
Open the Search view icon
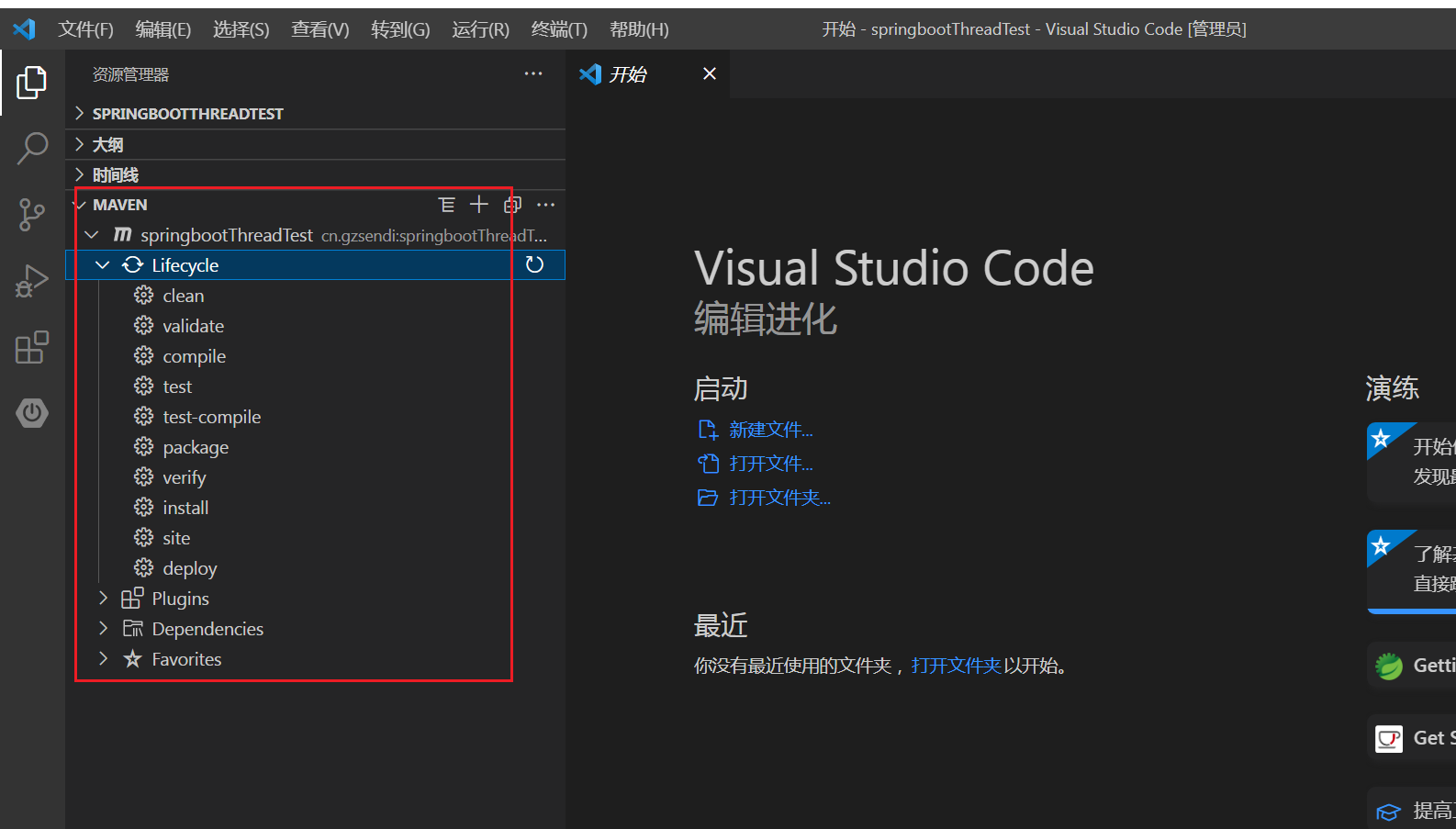[x=31, y=149]
